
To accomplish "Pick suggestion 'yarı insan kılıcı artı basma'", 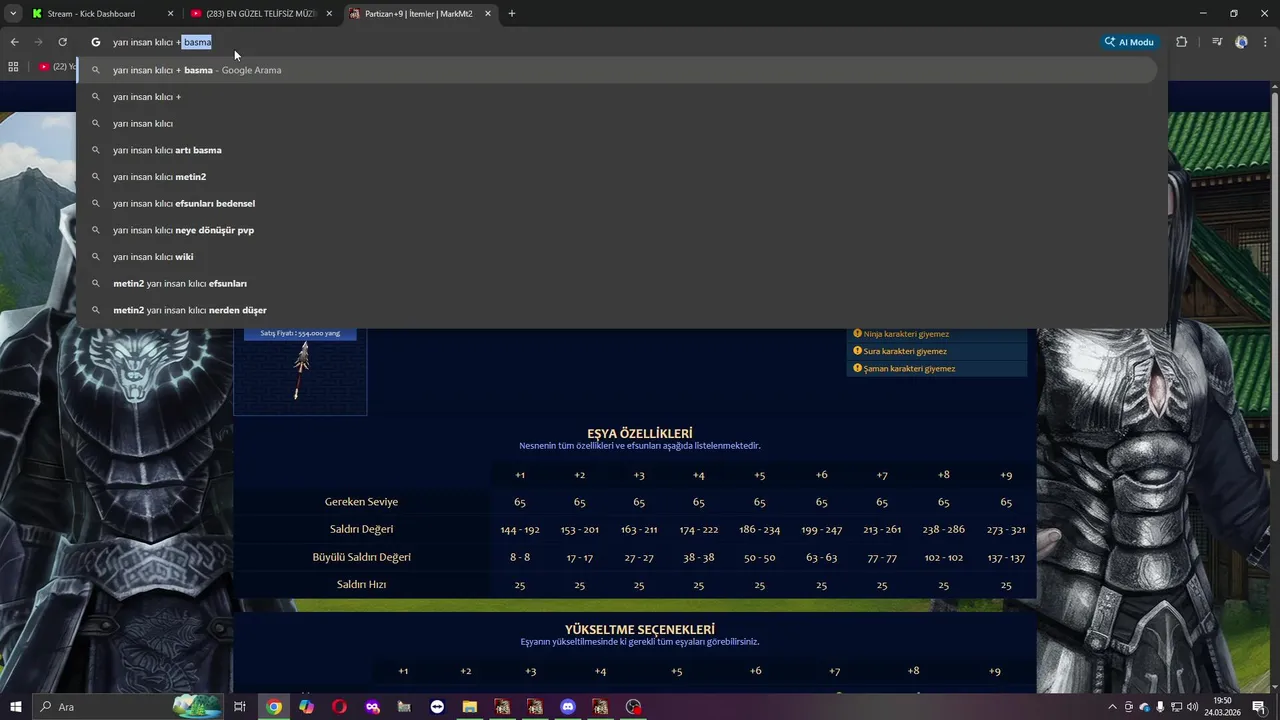I will coord(617,150).
